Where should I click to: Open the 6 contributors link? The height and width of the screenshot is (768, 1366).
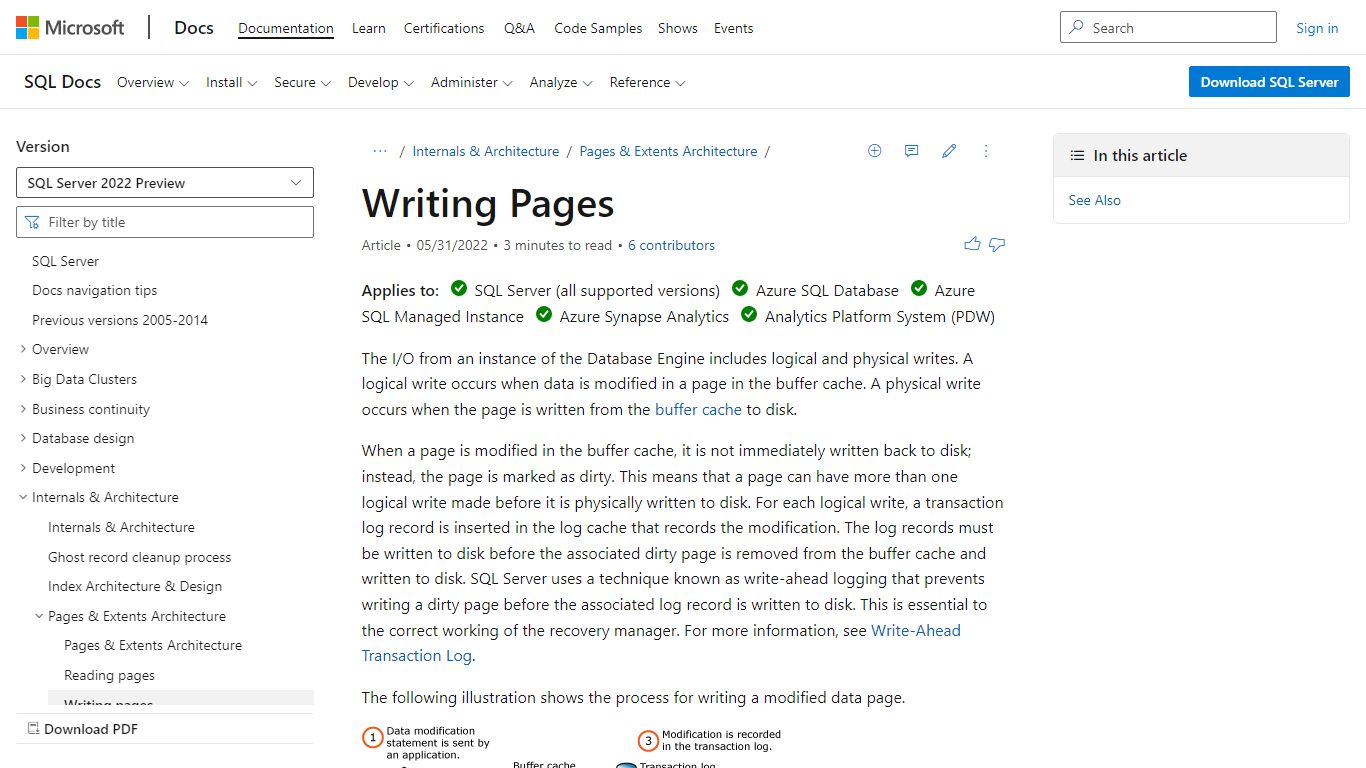point(671,245)
